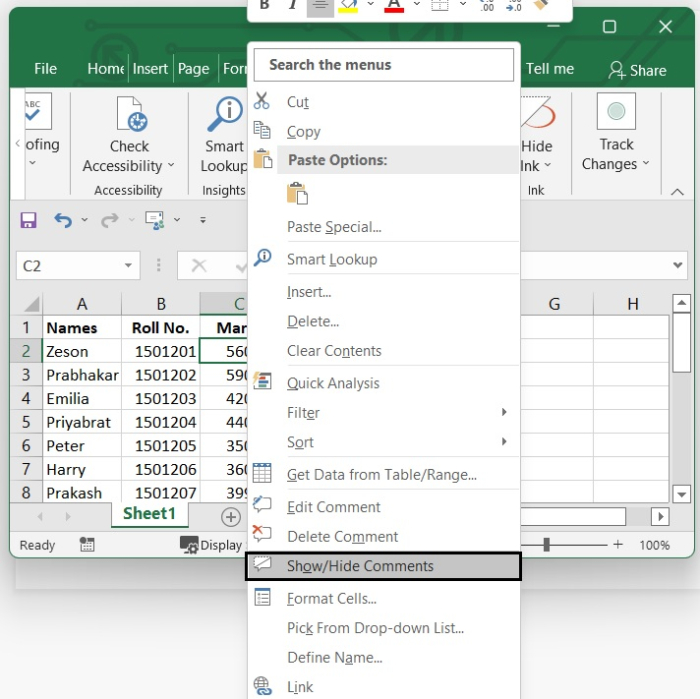Viewport: 700px width, 699px height.
Task: Click the Check Accessibility ribbon icon
Action: (132, 114)
